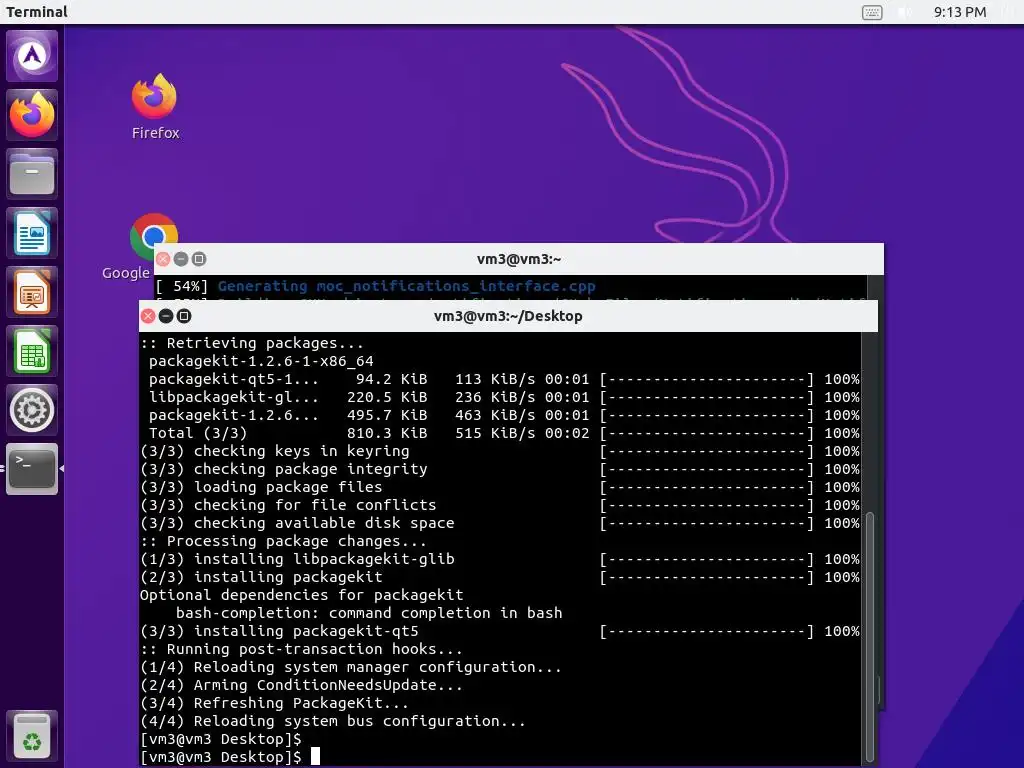Click the ':: Retrieving packages...' line

coord(251,343)
